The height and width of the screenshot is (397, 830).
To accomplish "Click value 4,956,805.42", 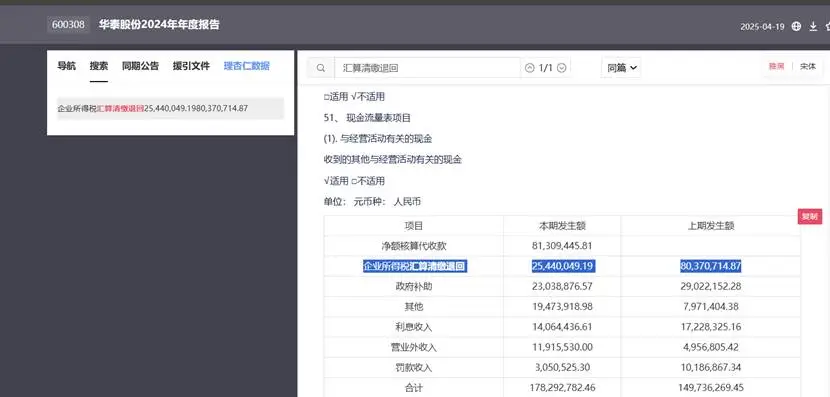I will [710, 347].
